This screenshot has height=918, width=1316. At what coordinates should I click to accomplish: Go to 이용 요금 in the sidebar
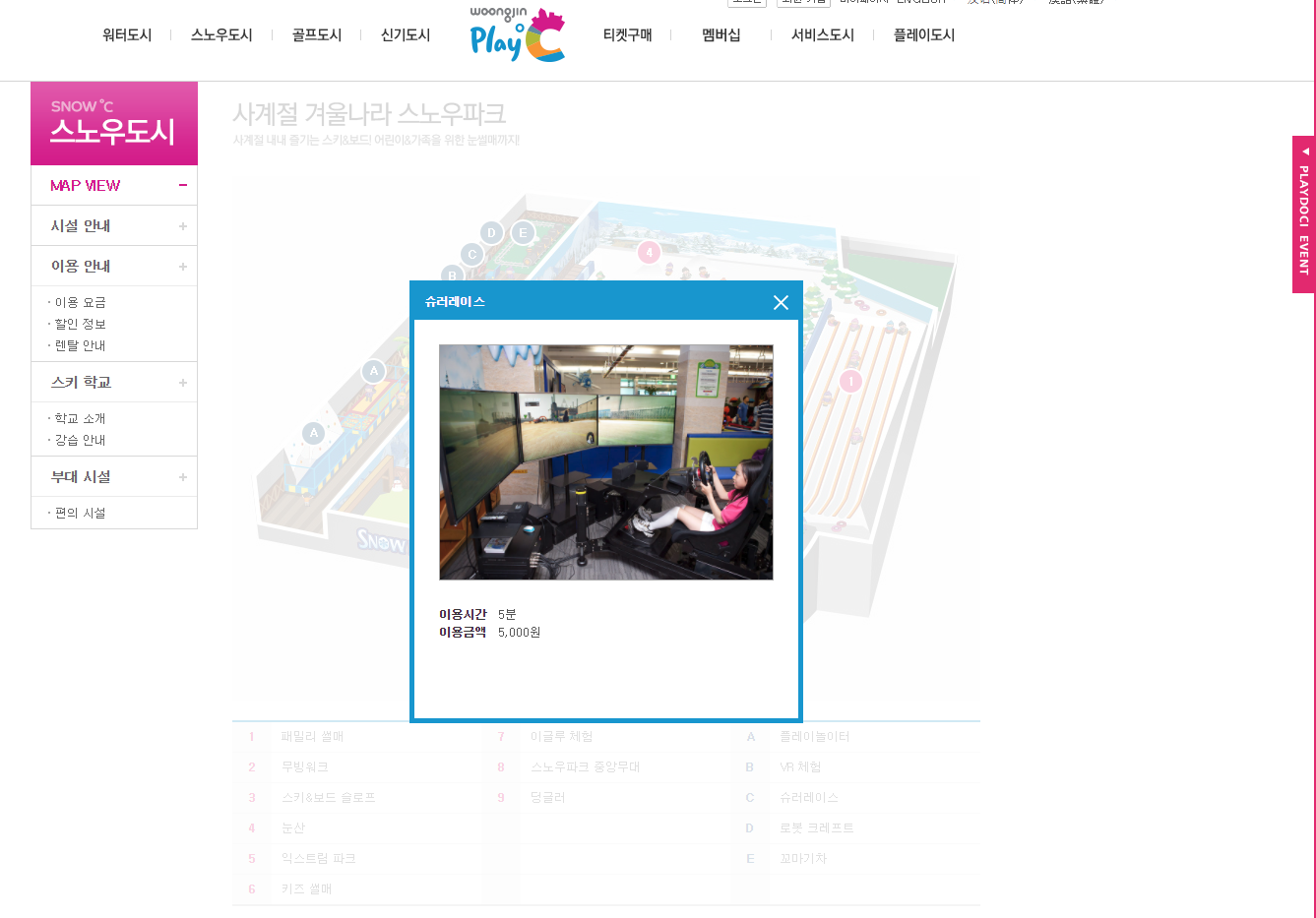click(81, 303)
